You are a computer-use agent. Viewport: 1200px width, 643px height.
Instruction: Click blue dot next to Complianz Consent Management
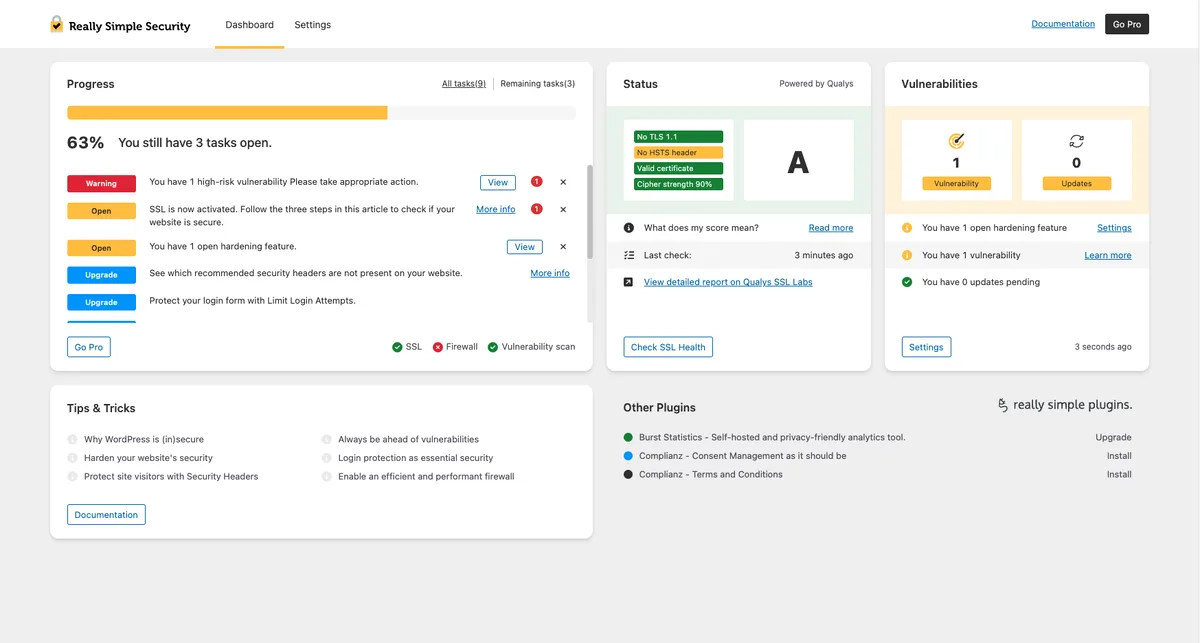tap(628, 456)
